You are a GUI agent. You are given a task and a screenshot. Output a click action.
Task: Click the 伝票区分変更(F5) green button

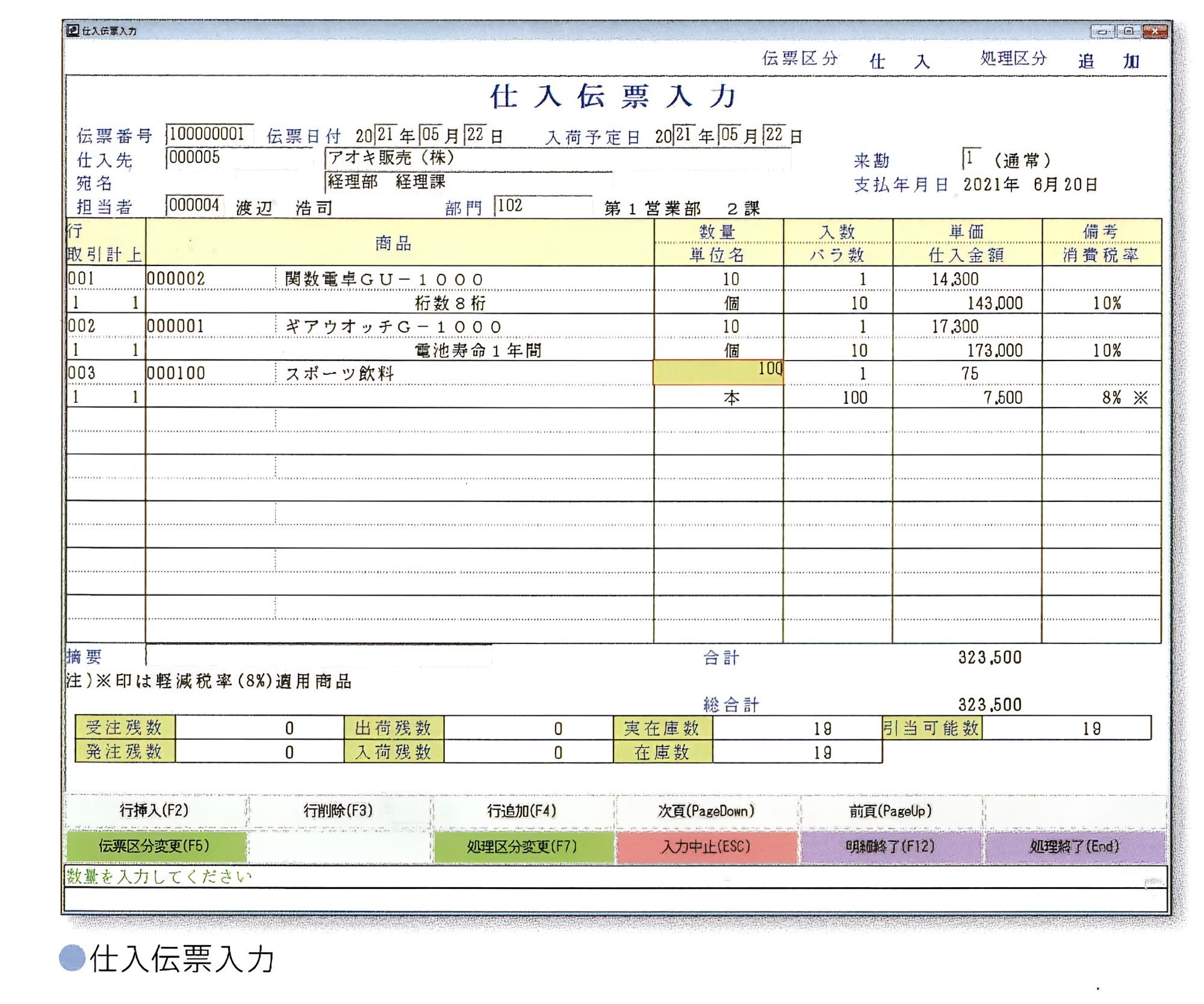click(155, 846)
